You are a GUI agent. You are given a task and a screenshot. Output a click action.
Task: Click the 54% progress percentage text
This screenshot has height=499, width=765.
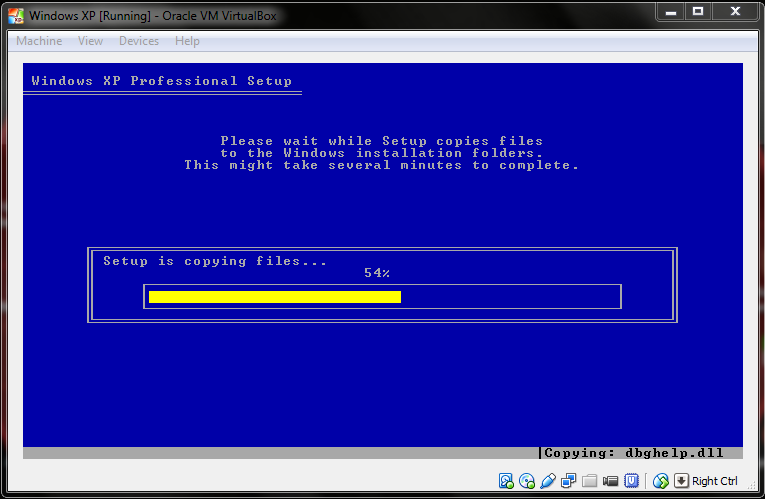click(377, 273)
